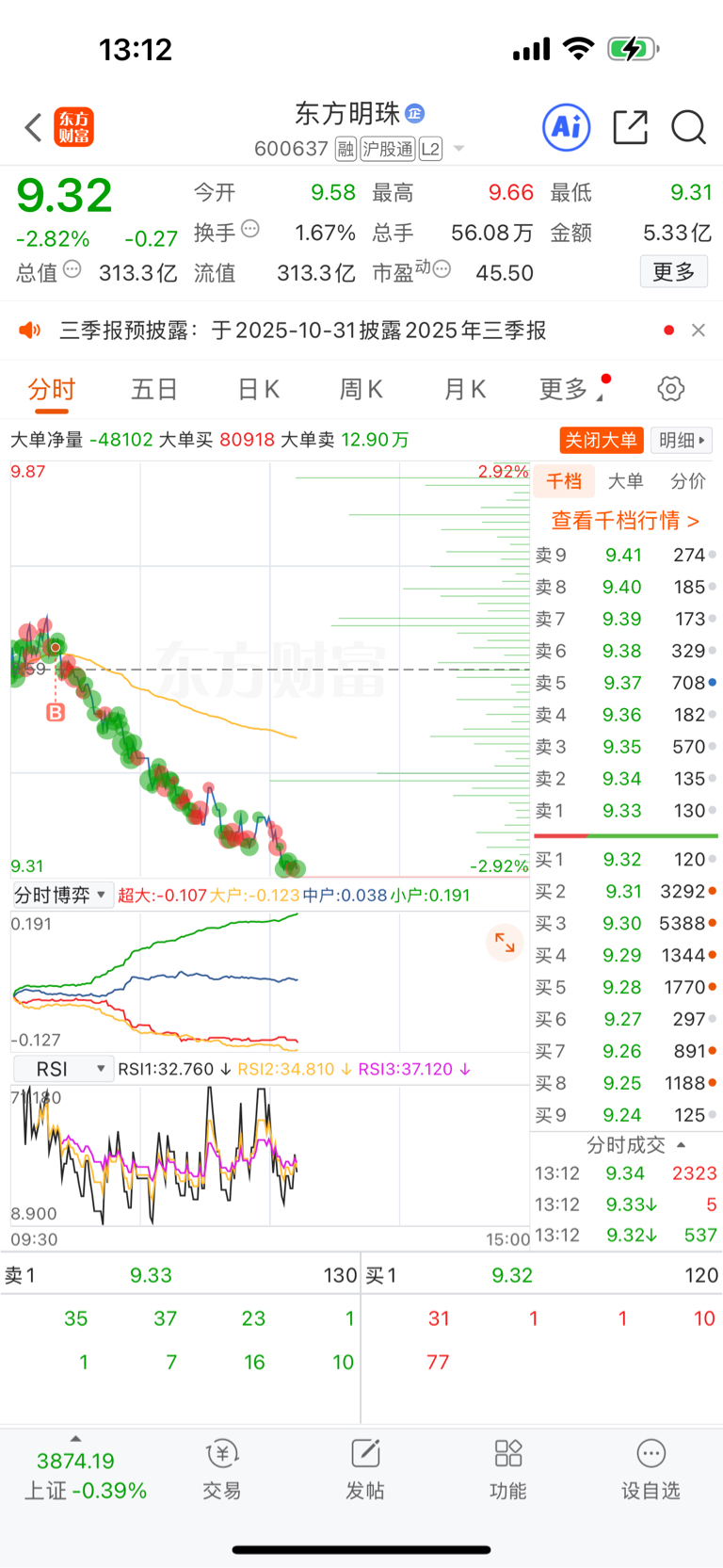The height and width of the screenshot is (1568, 723).
Task: Collapse the 分时成交 panel arrow
Action: coord(682,1144)
